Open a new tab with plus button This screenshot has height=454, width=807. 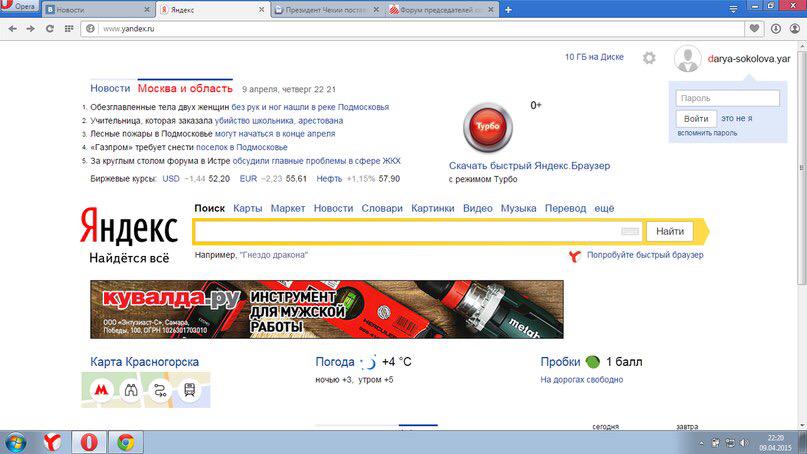click(x=508, y=10)
